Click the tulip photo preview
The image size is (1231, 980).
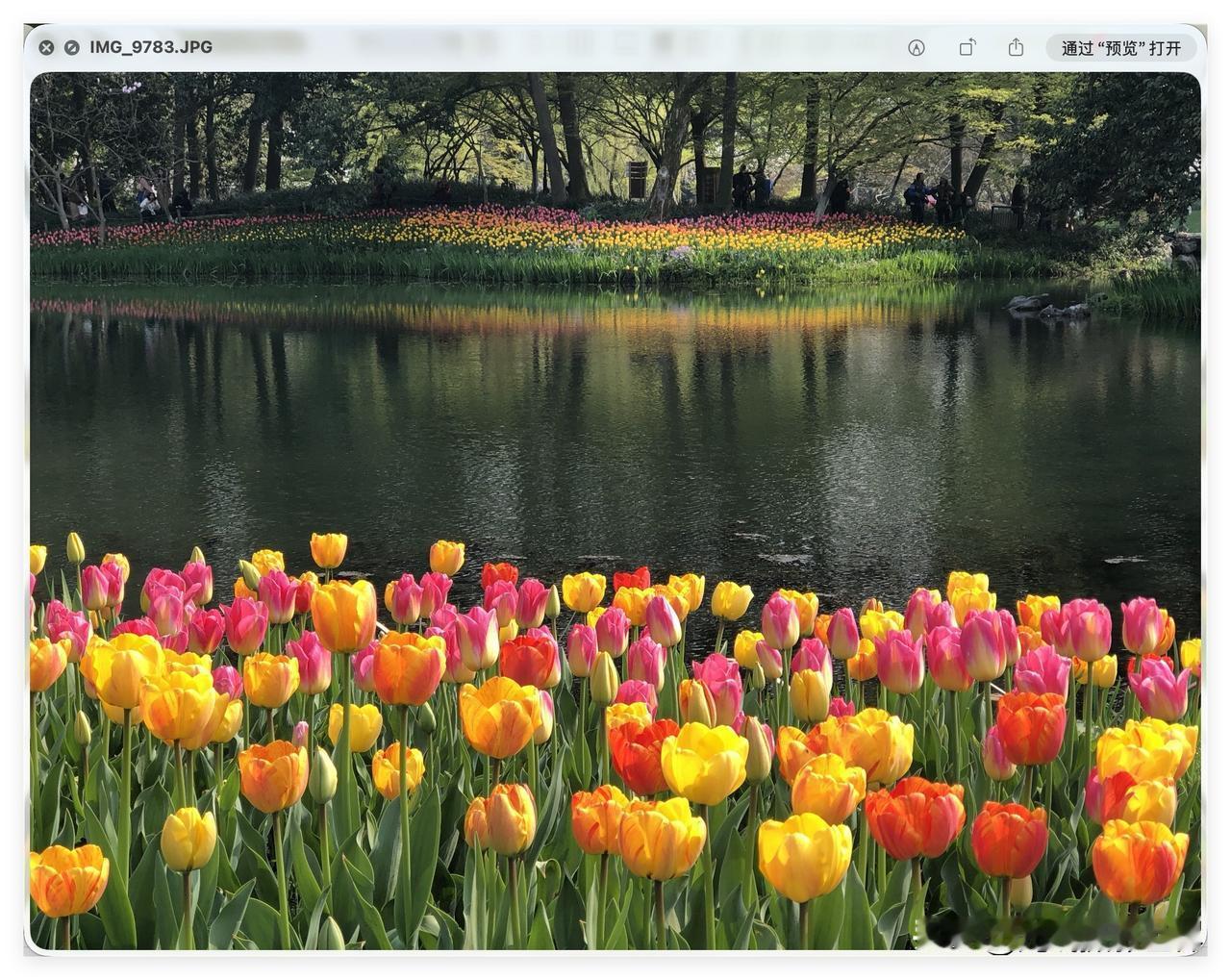(x=615, y=511)
